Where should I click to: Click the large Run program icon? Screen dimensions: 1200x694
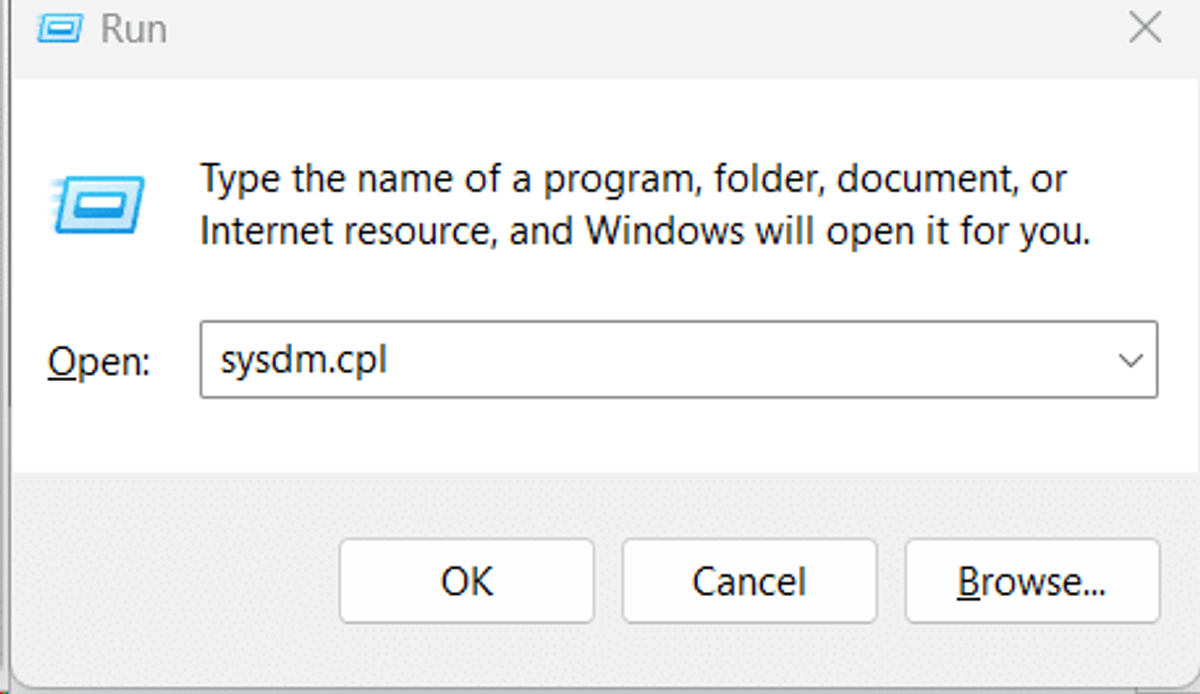tap(97, 207)
